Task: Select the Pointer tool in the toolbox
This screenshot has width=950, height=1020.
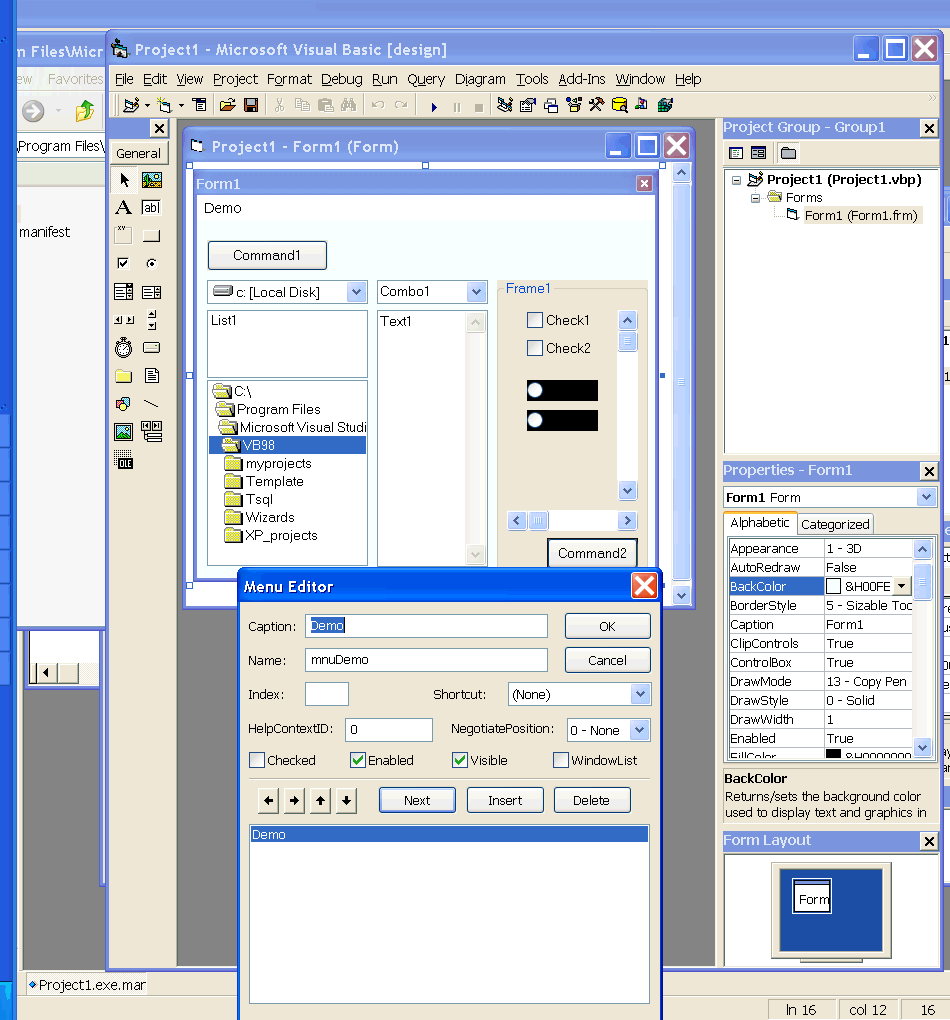Action: pos(124,180)
